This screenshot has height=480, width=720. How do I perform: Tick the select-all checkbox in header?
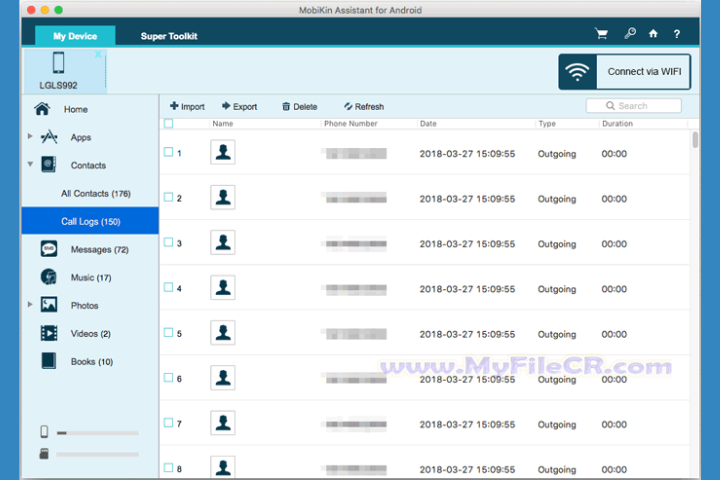[x=169, y=123]
